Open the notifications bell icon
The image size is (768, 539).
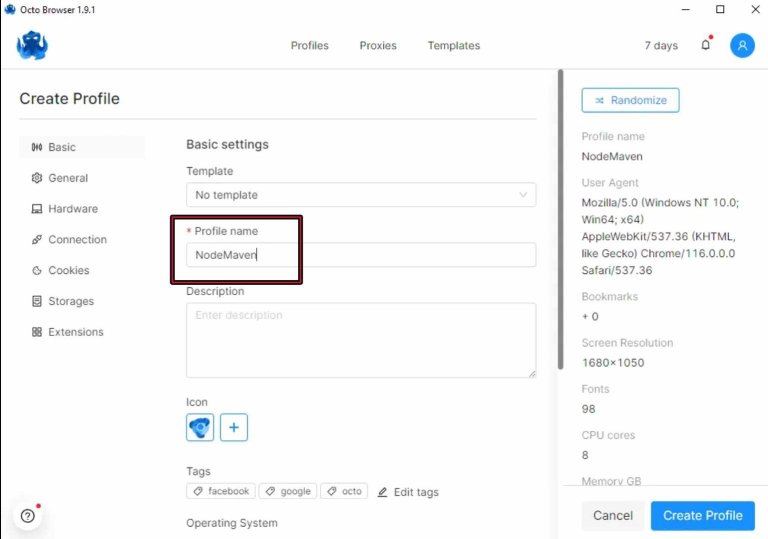[x=705, y=45]
